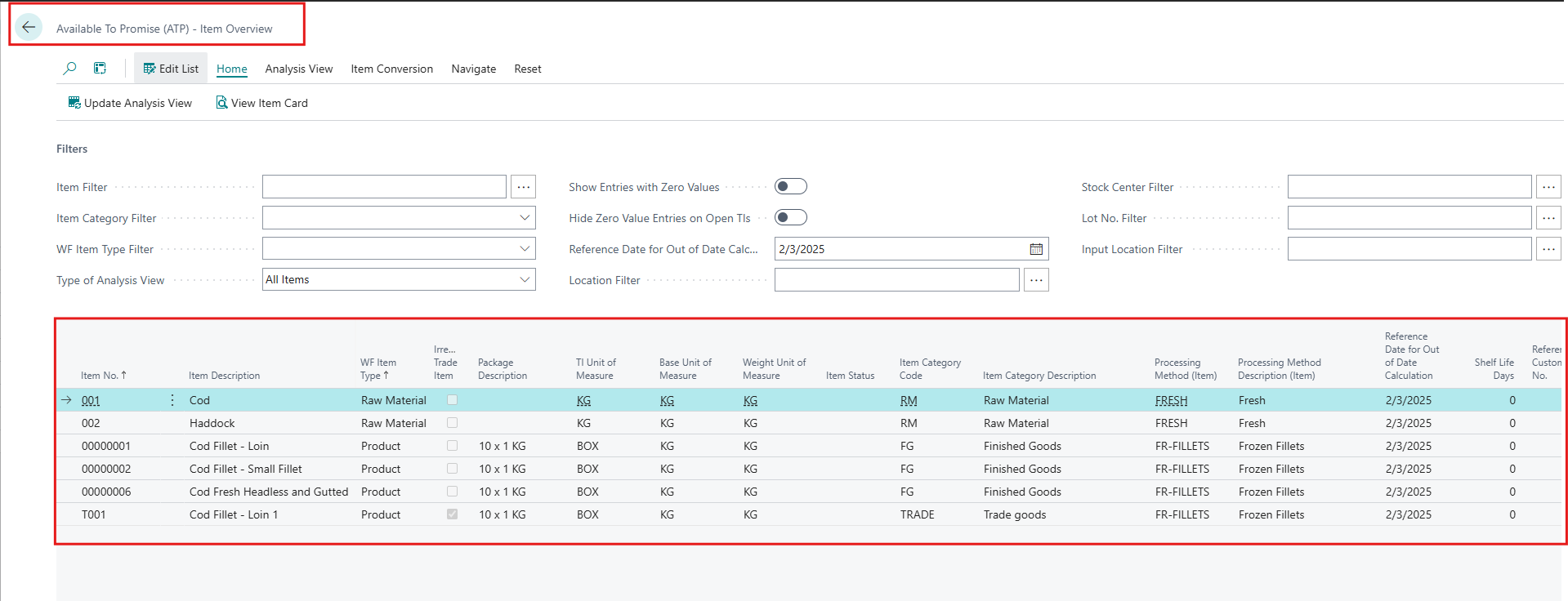Open the search magnifier icon

70,69
